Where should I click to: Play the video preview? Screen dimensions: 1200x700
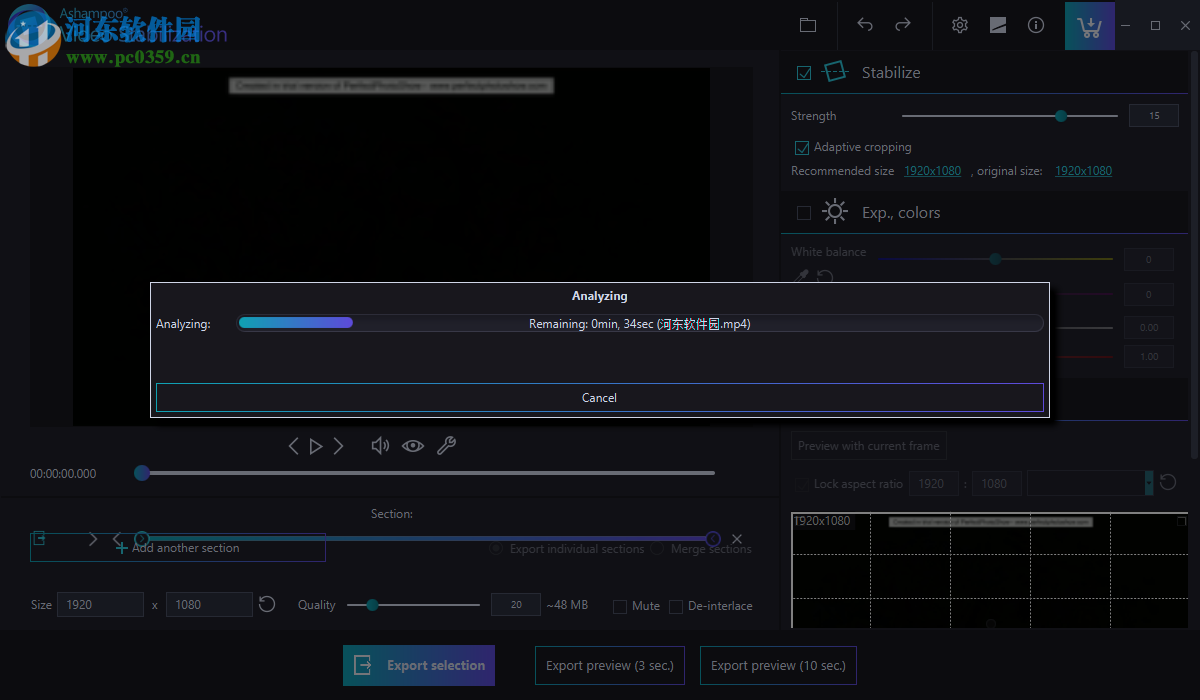(315, 445)
